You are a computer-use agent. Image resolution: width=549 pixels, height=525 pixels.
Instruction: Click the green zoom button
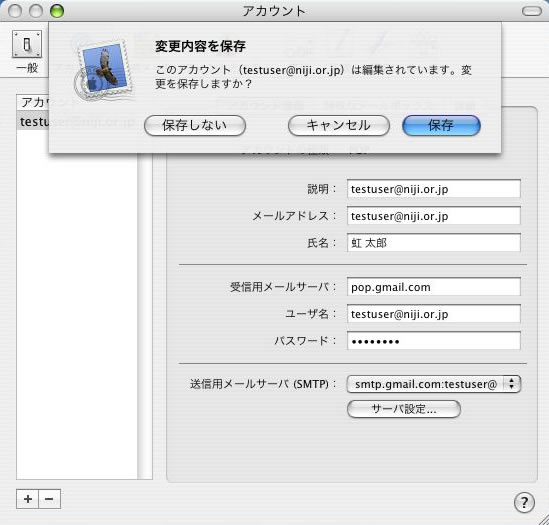[x=57, y=11]
